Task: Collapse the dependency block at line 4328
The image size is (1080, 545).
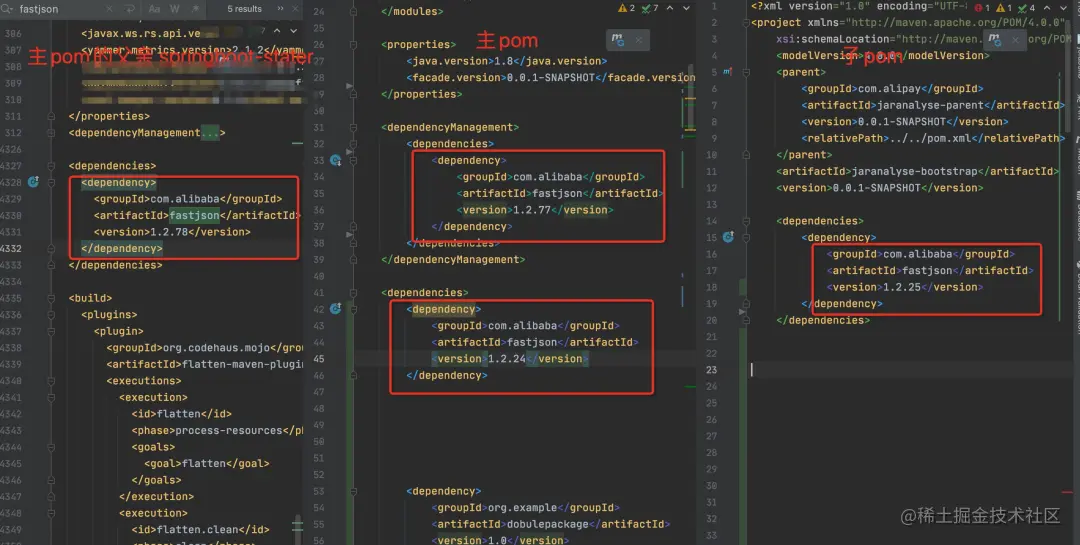Action: 51,183
